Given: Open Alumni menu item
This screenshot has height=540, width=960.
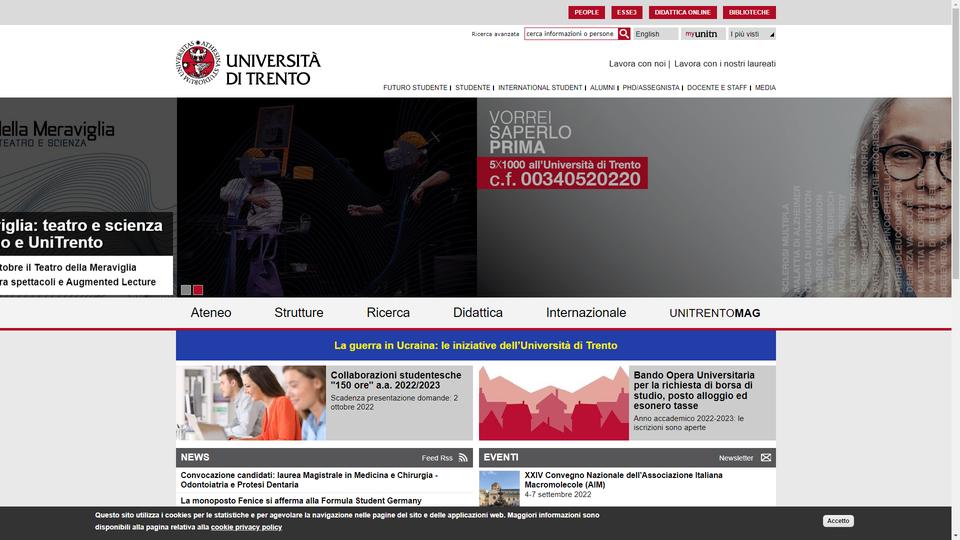Looking at the screenshot, I should click(602, 88).
